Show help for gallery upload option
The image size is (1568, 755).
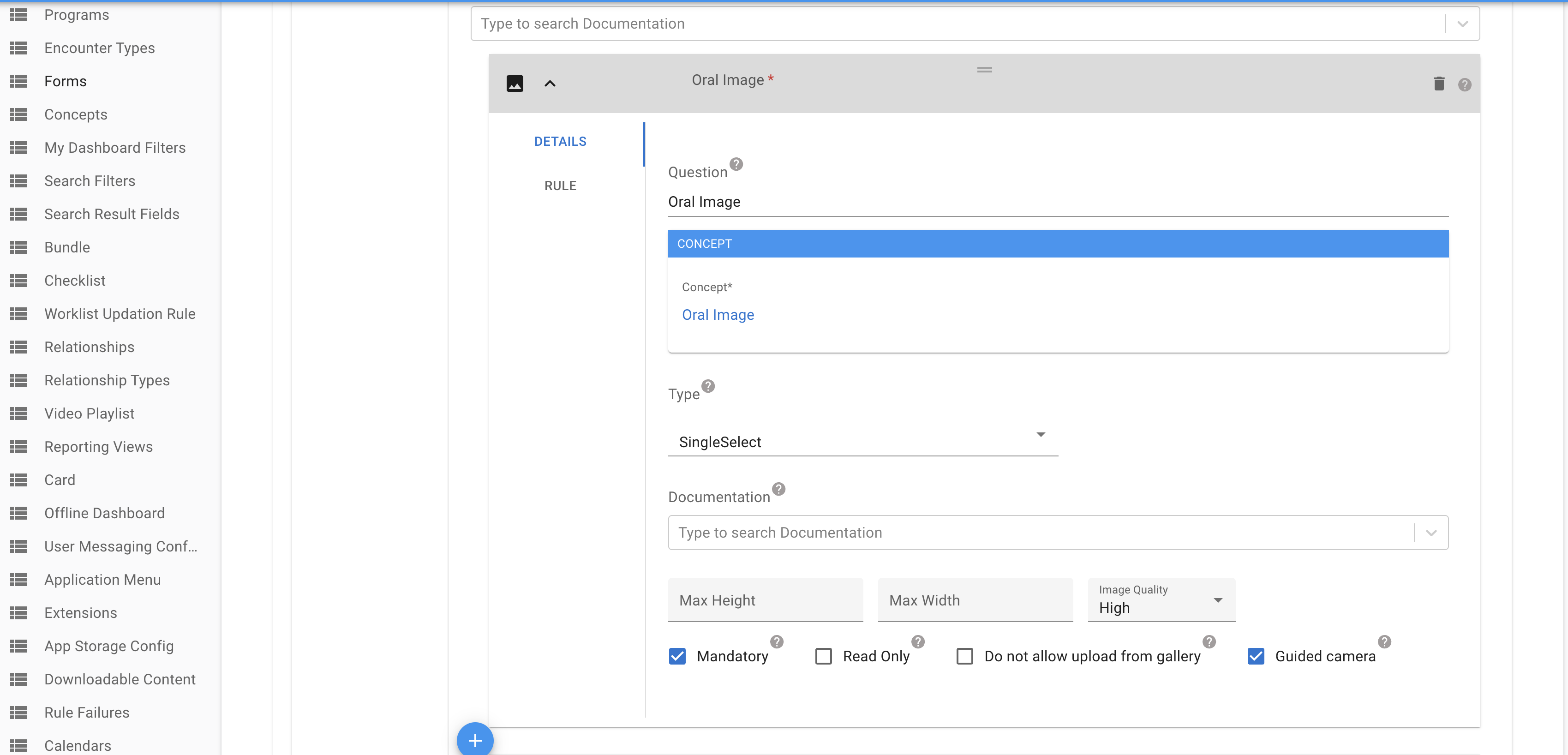(1209, 642)
